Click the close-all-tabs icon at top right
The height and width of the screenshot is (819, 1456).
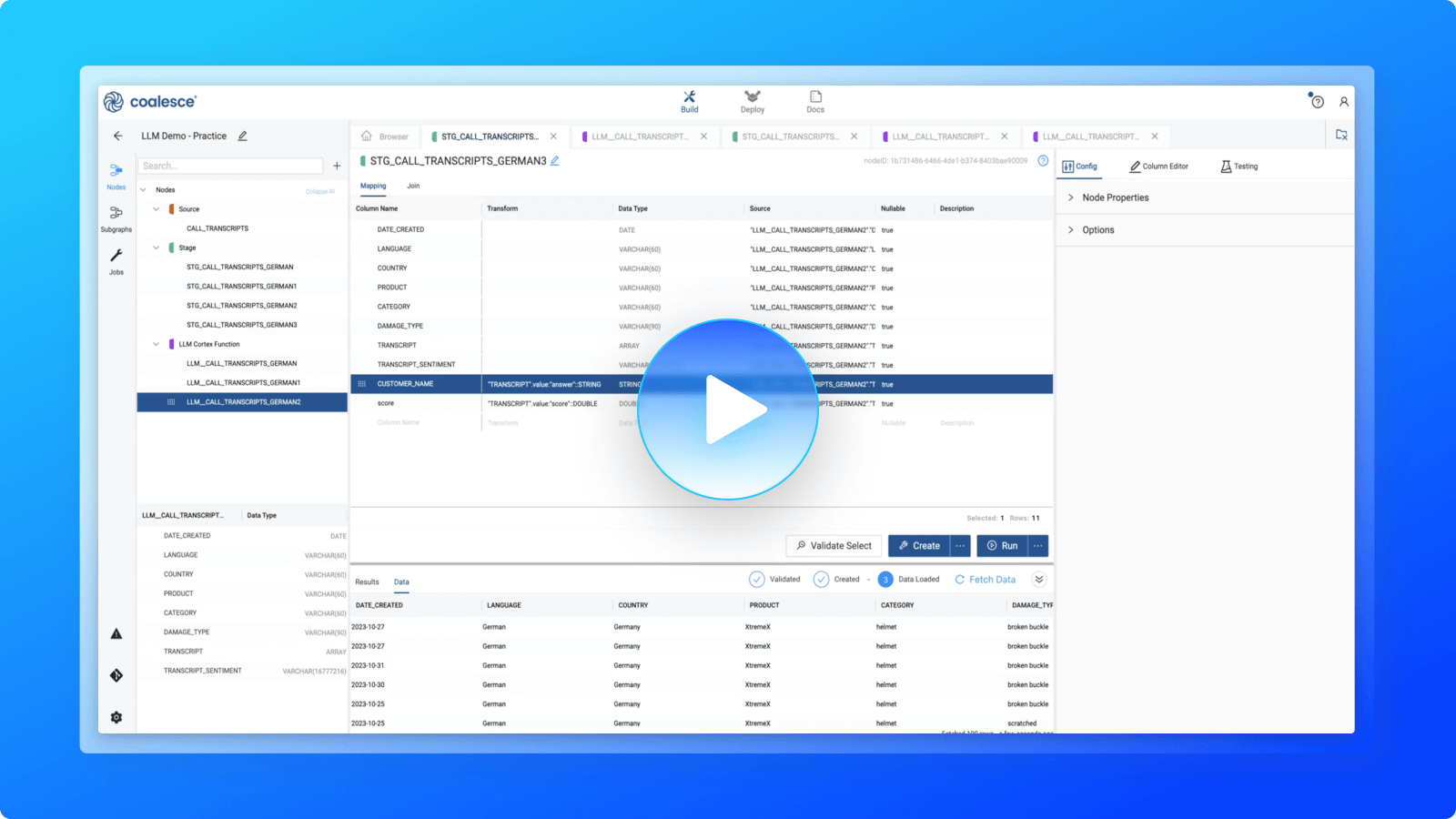(1341, 135)
